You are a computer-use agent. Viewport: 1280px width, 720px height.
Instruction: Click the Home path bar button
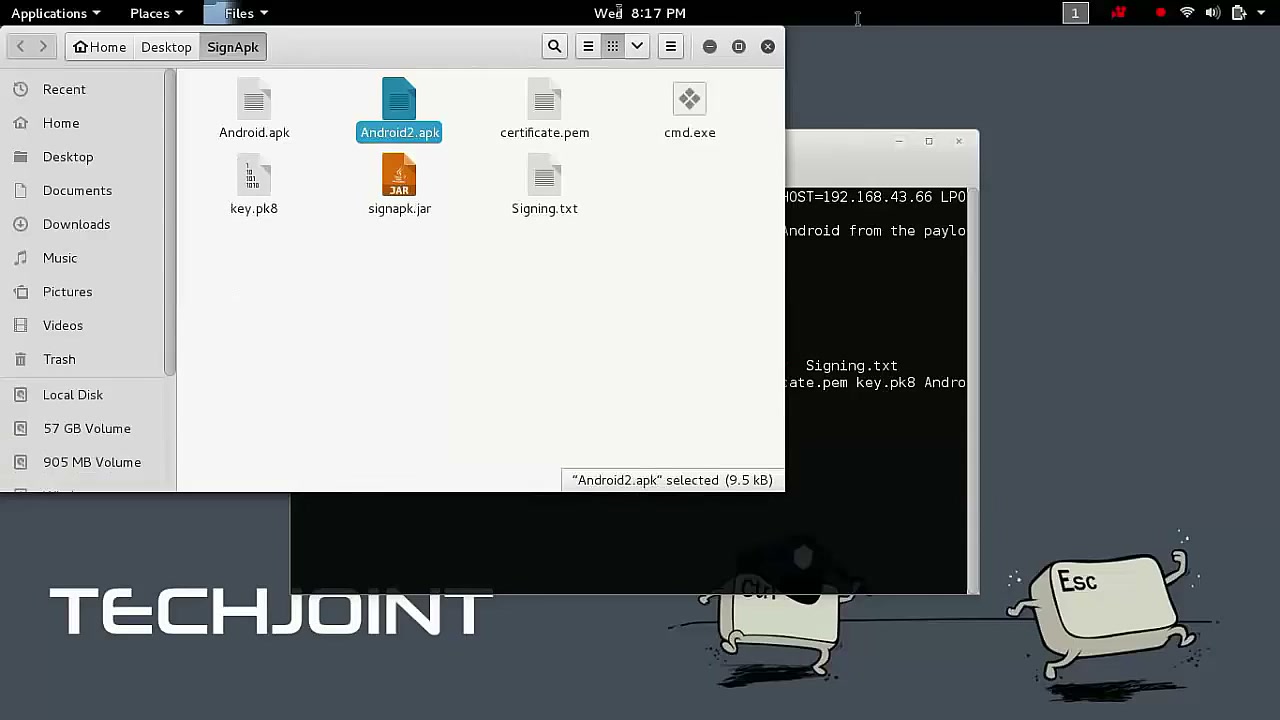99,47
